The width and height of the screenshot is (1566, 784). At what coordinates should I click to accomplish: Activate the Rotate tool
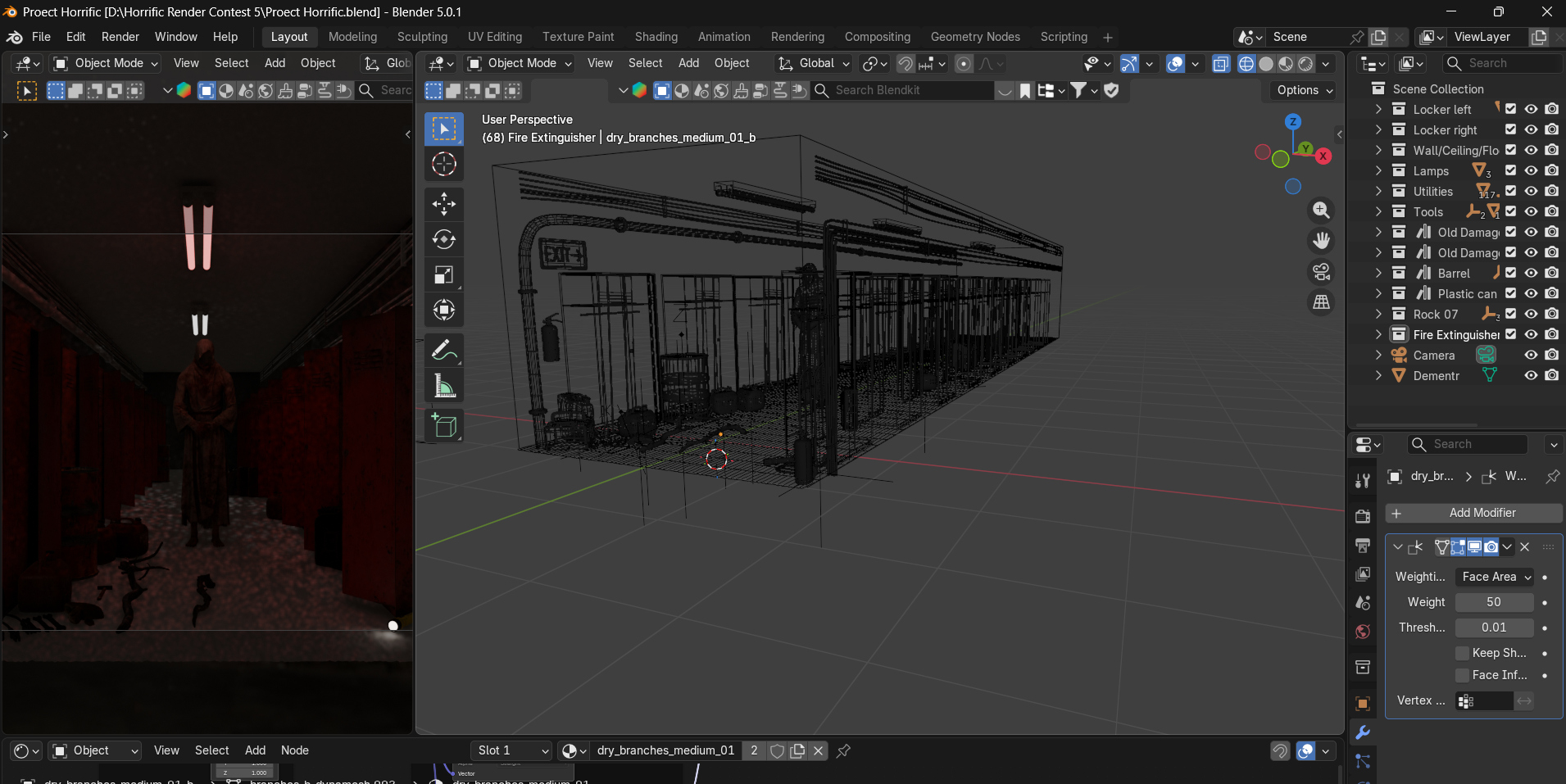(444, 239)
